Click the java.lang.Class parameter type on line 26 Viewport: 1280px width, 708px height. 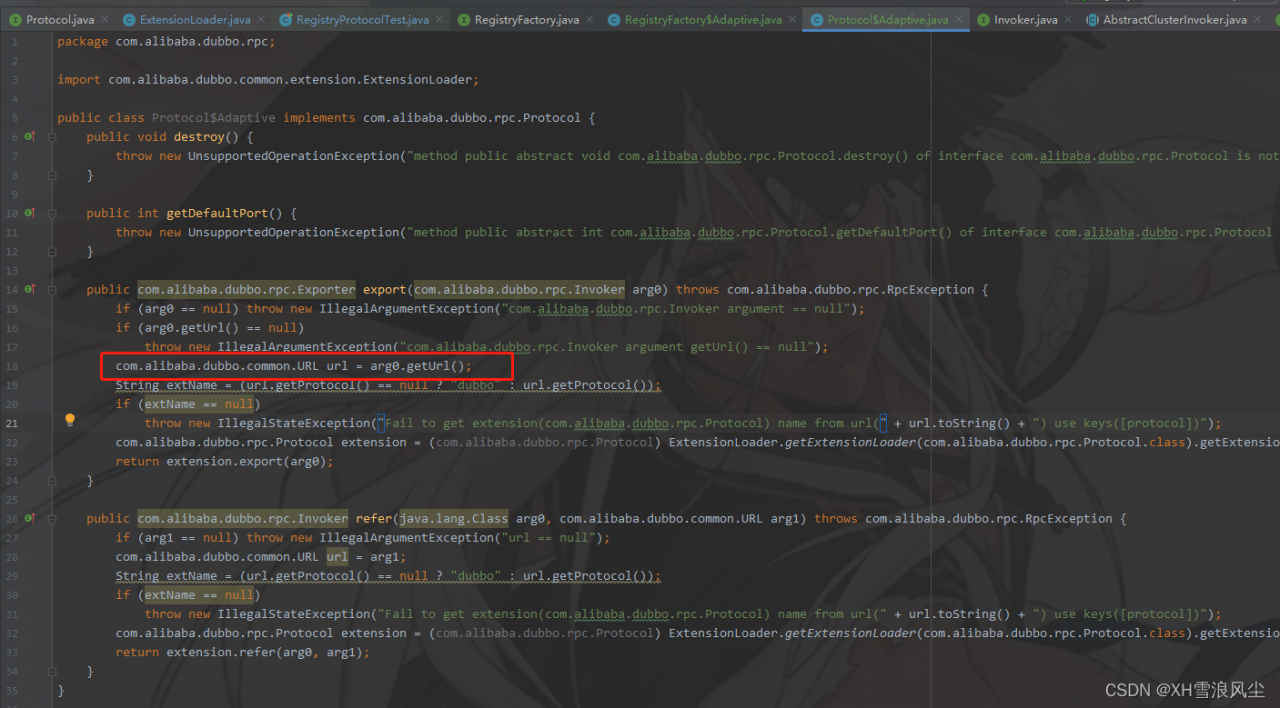coord(454,519)
